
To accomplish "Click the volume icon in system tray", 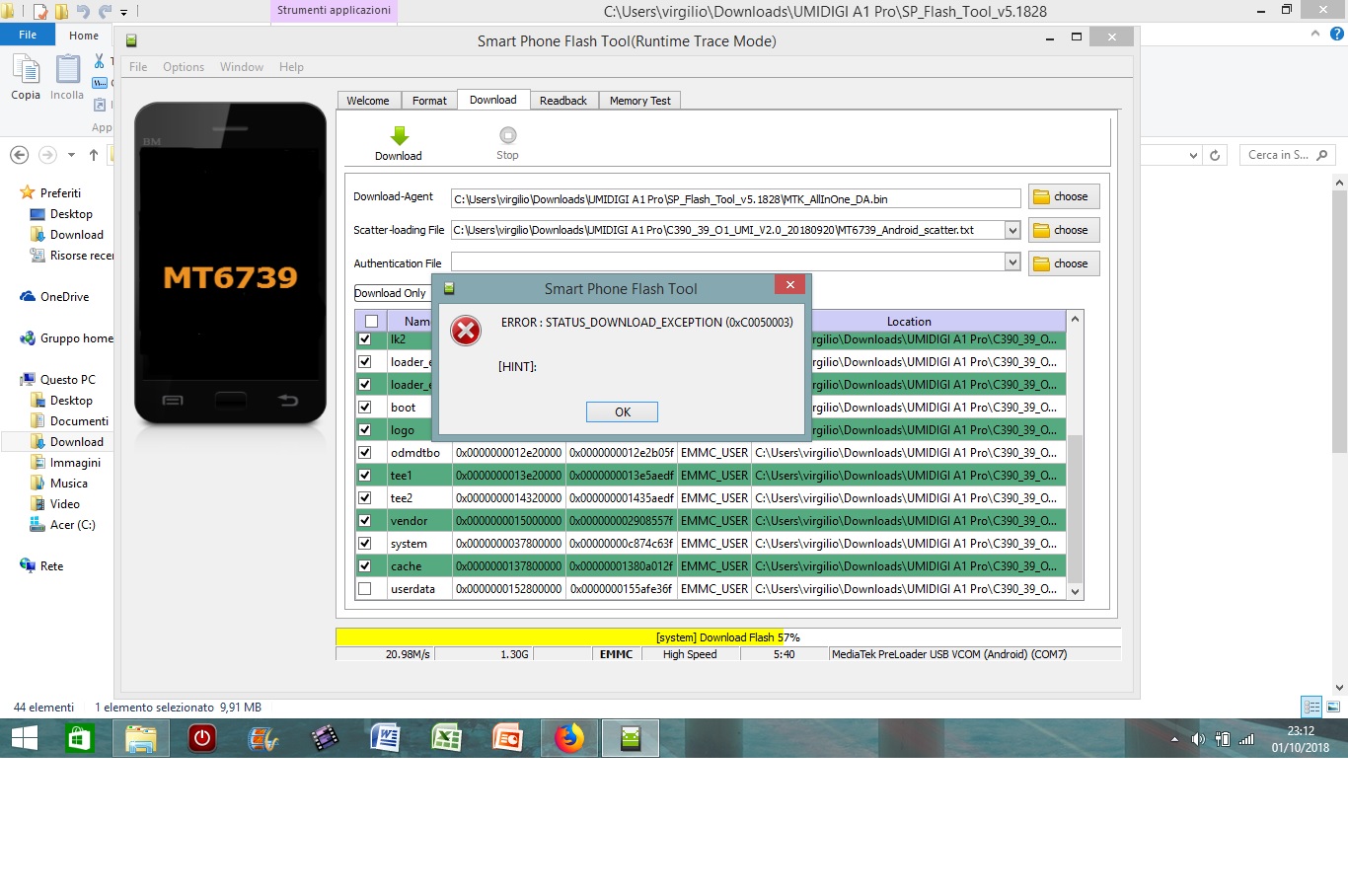I will click(1198, 739).
